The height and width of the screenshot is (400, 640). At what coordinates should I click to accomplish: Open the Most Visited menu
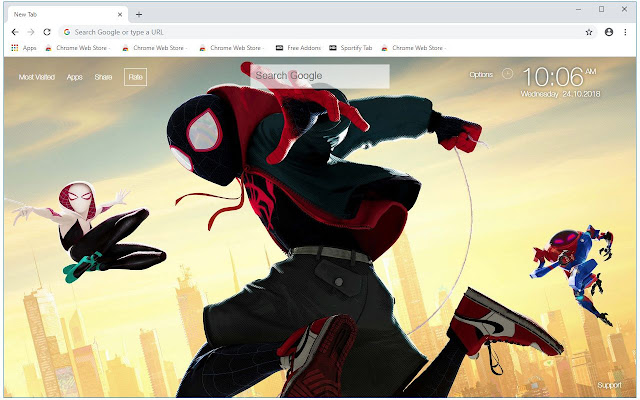37,77
